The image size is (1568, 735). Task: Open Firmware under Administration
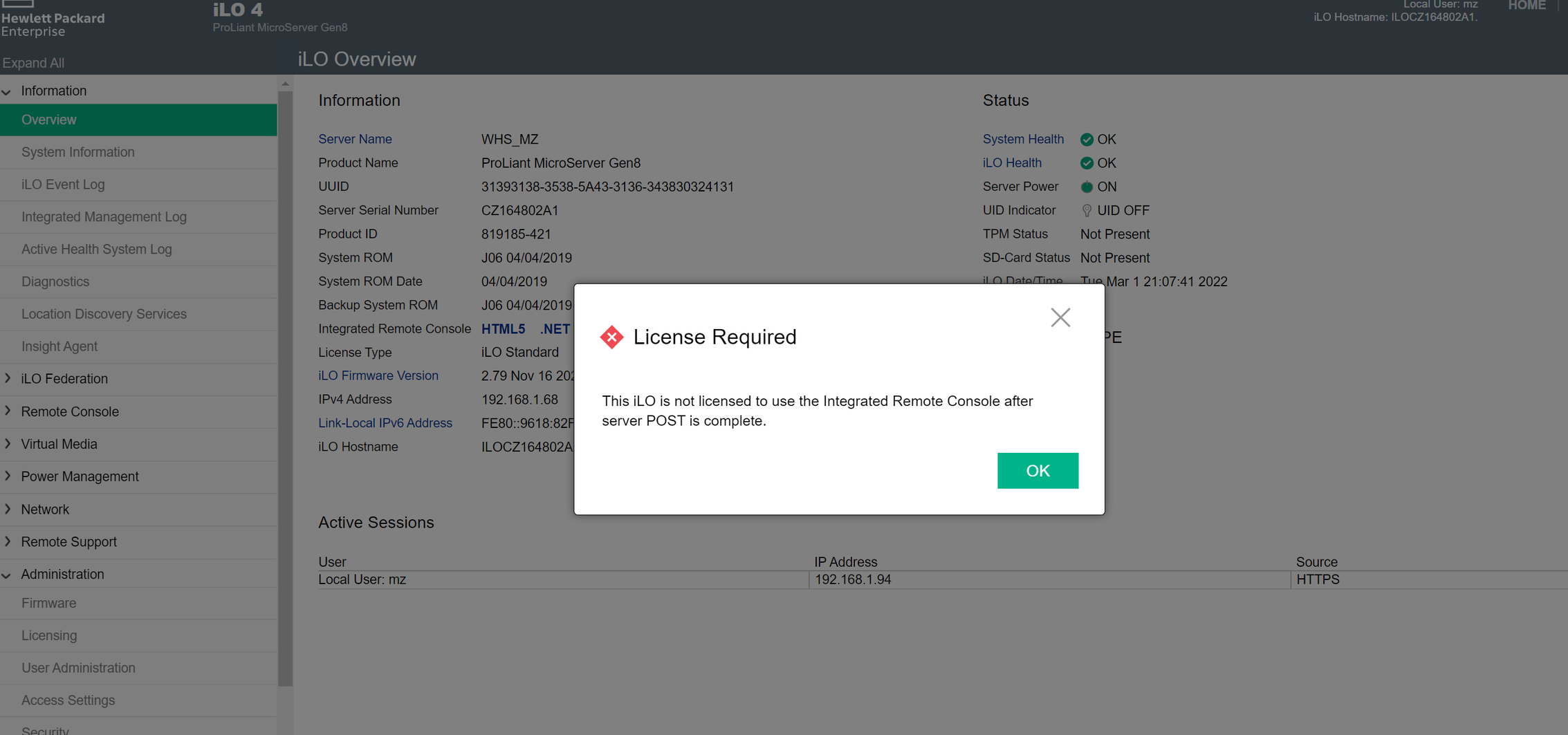138,603
